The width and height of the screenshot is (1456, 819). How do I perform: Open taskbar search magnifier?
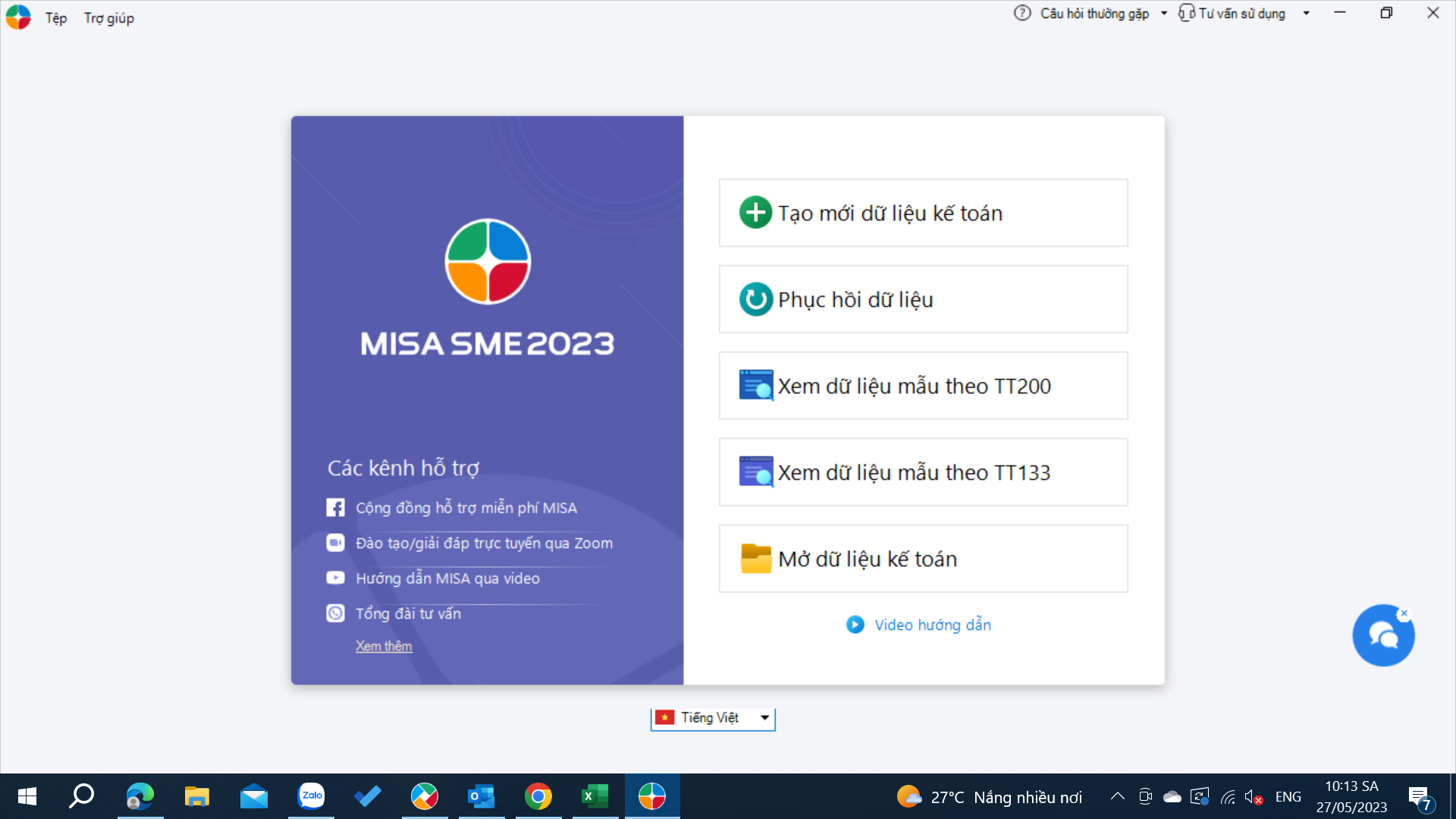point(81,796)
